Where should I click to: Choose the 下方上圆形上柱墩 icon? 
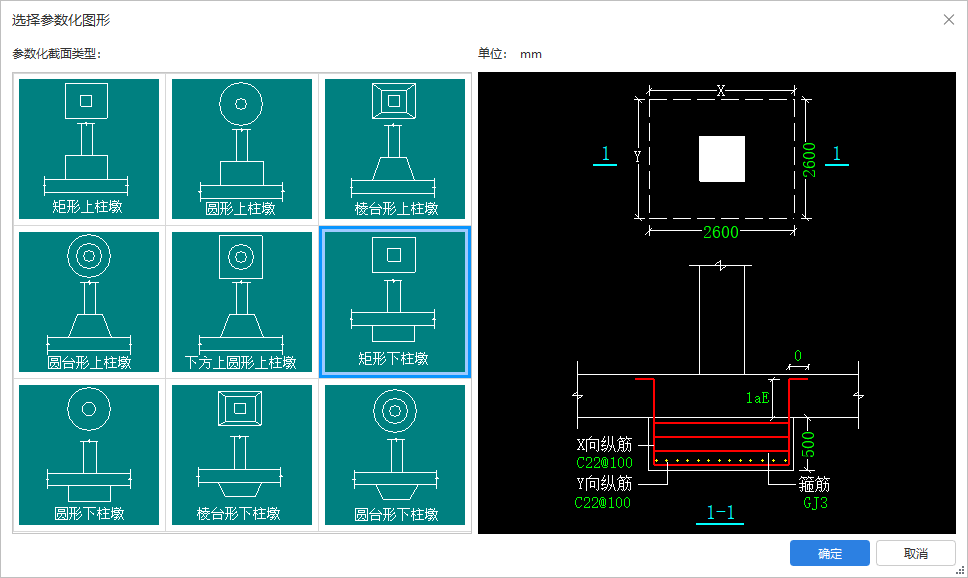[242, 302]
